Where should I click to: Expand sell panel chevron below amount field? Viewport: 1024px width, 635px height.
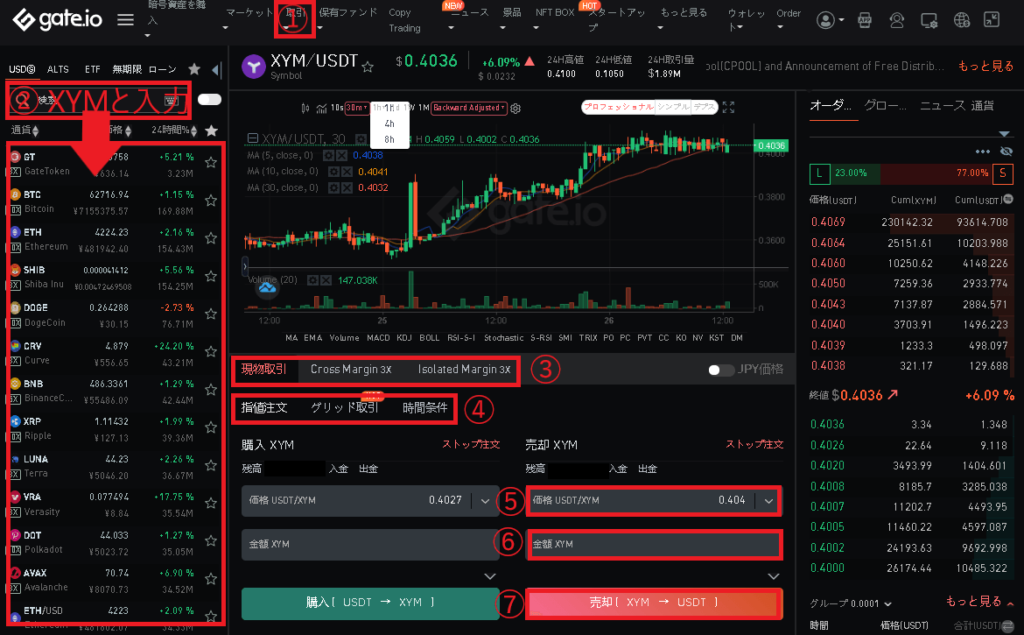[x=773, y=576]
